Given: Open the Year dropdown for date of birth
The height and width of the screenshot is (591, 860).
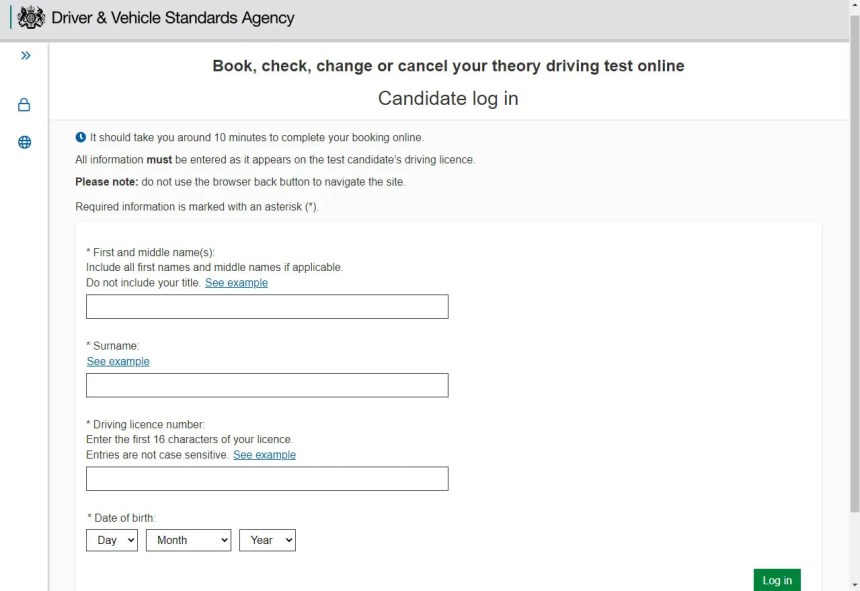Looking at the screenshot, I should 267,540.
